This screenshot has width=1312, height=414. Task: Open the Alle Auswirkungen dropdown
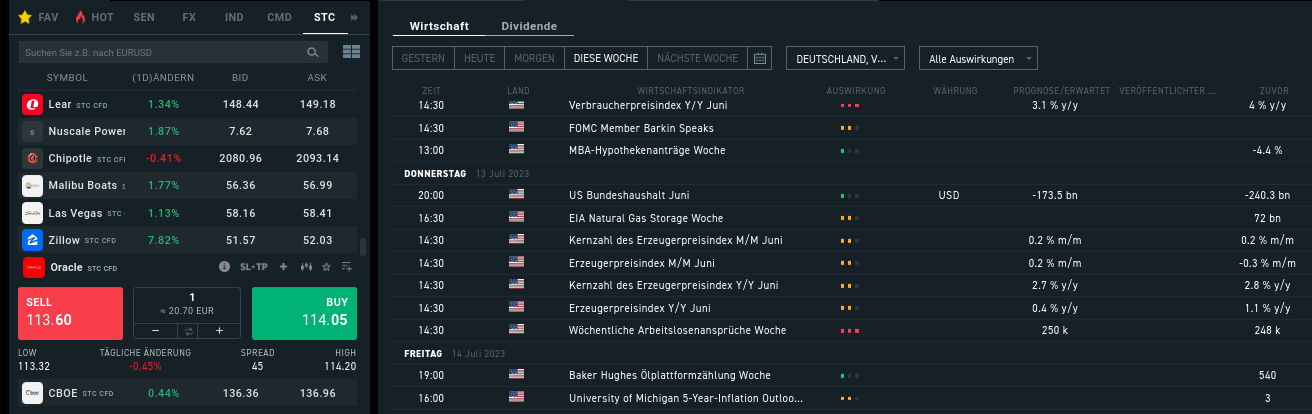coord(978,58)
